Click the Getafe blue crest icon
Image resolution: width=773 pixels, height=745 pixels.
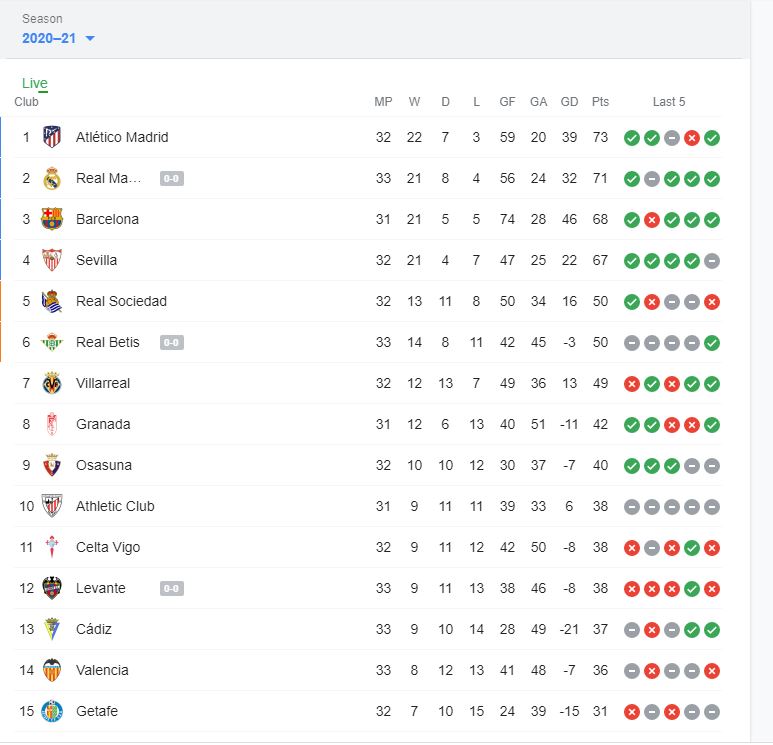(52, 711)
